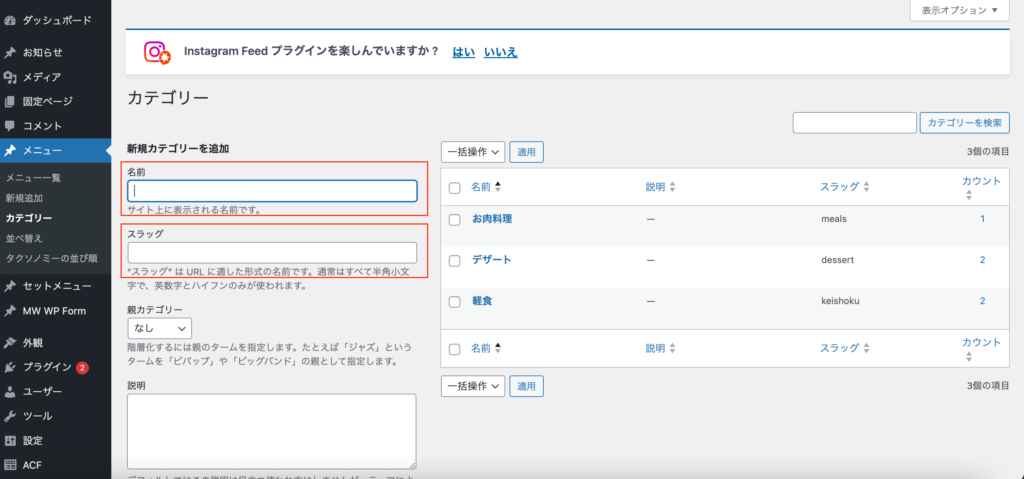Click count 1 for お肉料理

coord(982,219)
